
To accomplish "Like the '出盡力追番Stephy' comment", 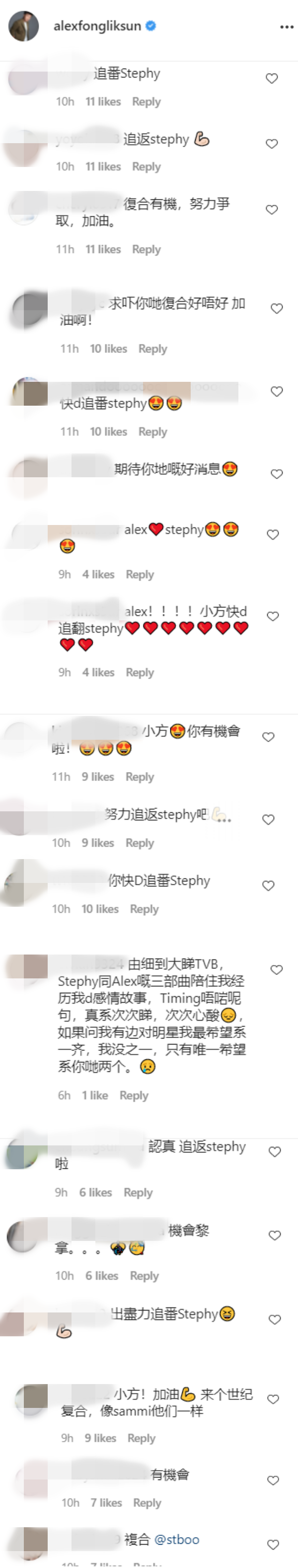I will point(275,1319).
